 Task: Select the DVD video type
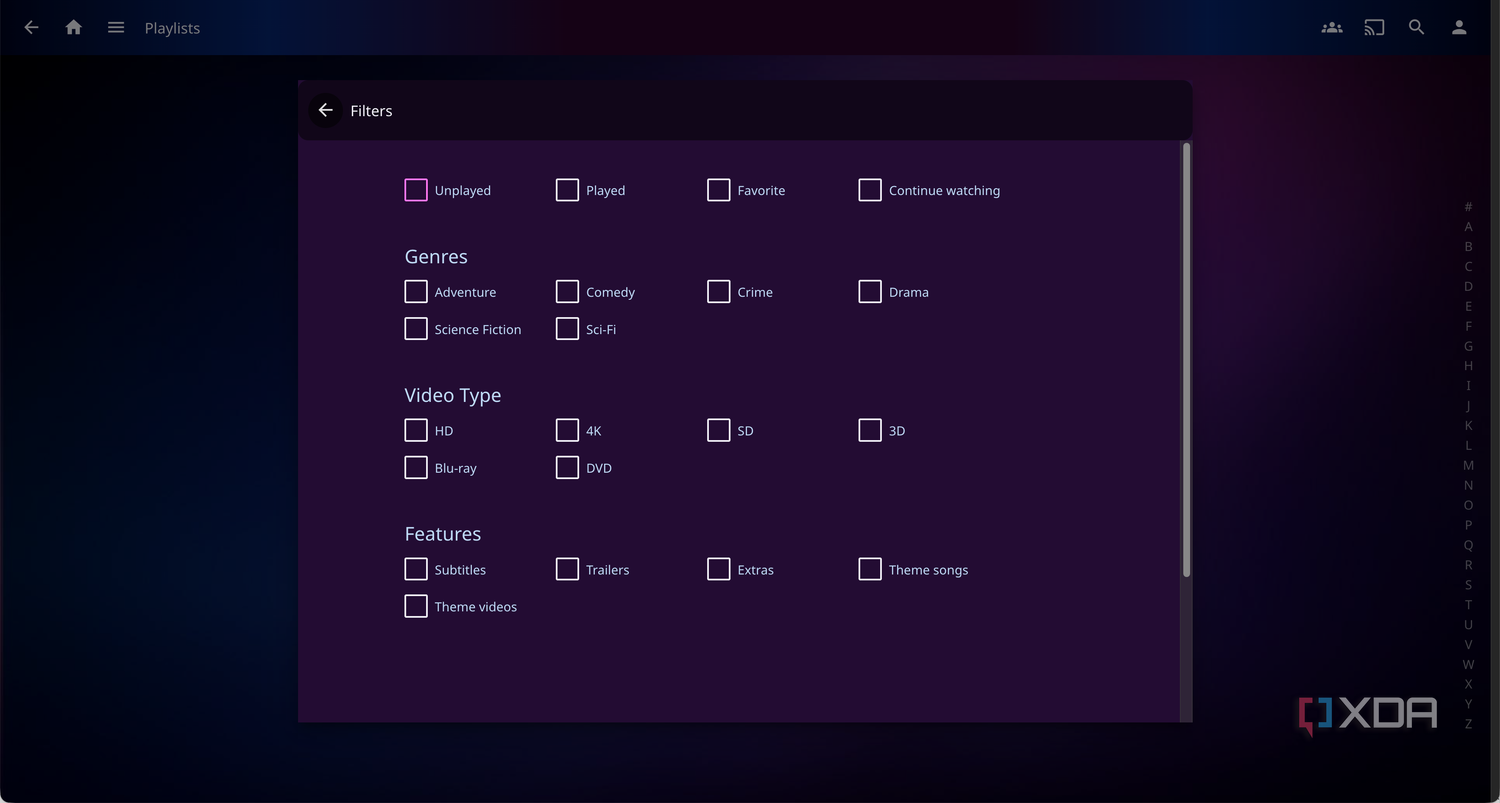(x=567, y=467)
